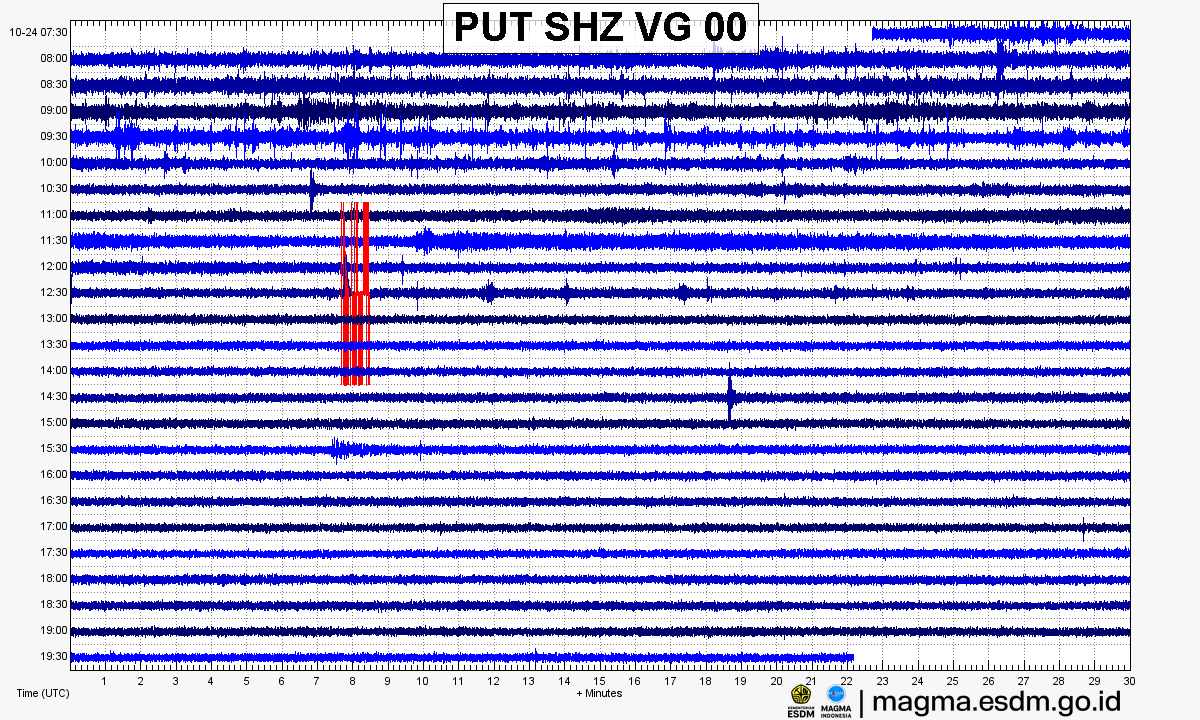Click minute 30 on the bottom axis
The width and height of the screenshot is (1200, 720).
(x=1129, y=681)
